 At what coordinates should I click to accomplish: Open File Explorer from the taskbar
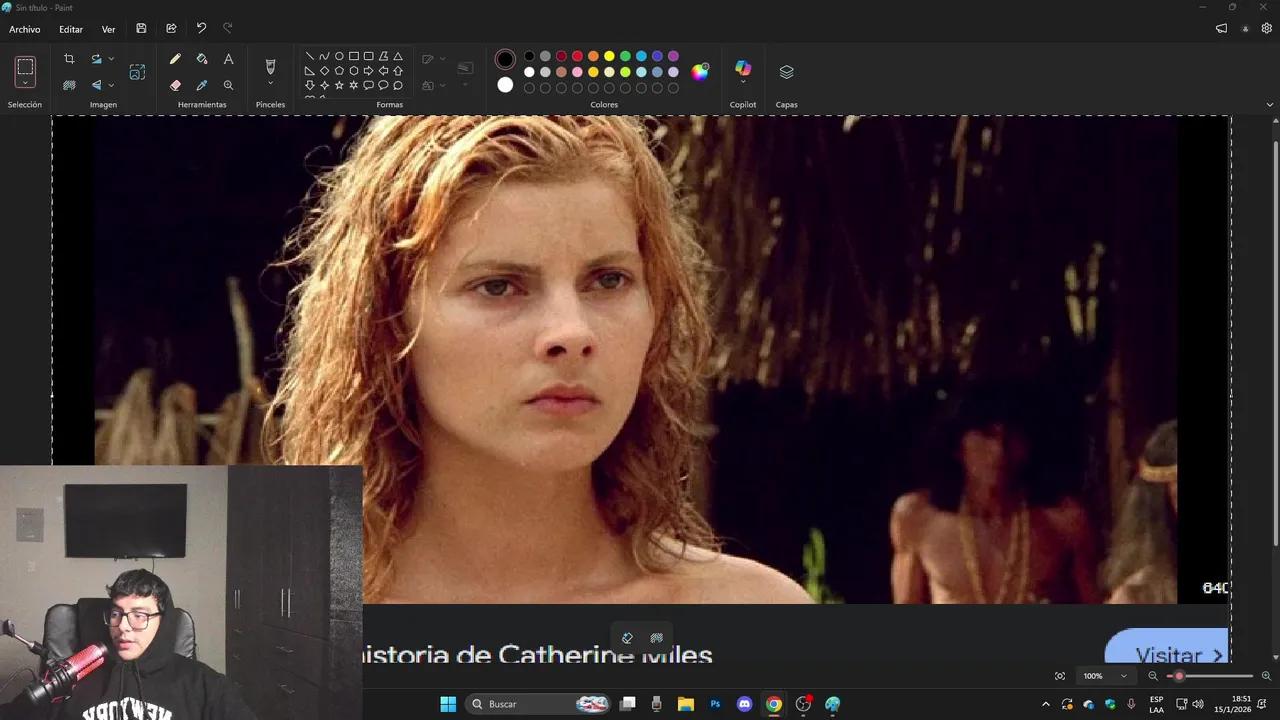click(686, 704)
